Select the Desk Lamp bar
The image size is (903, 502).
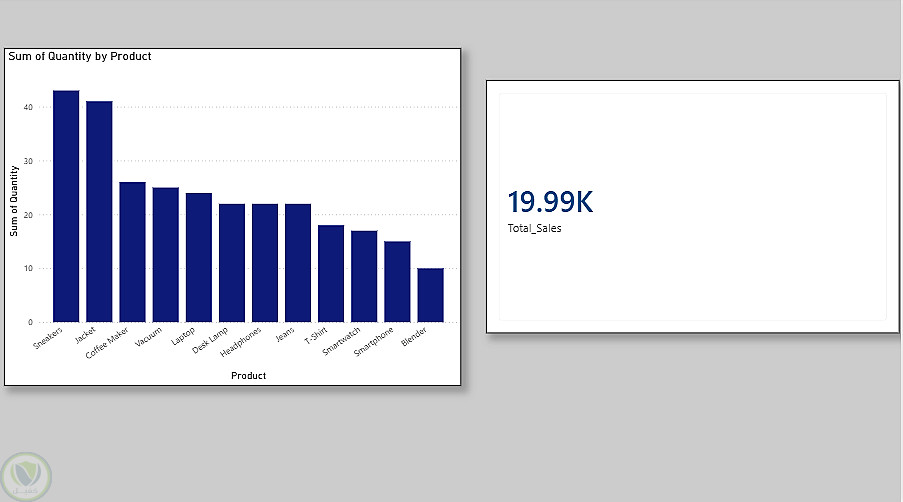tap(232, 263)
